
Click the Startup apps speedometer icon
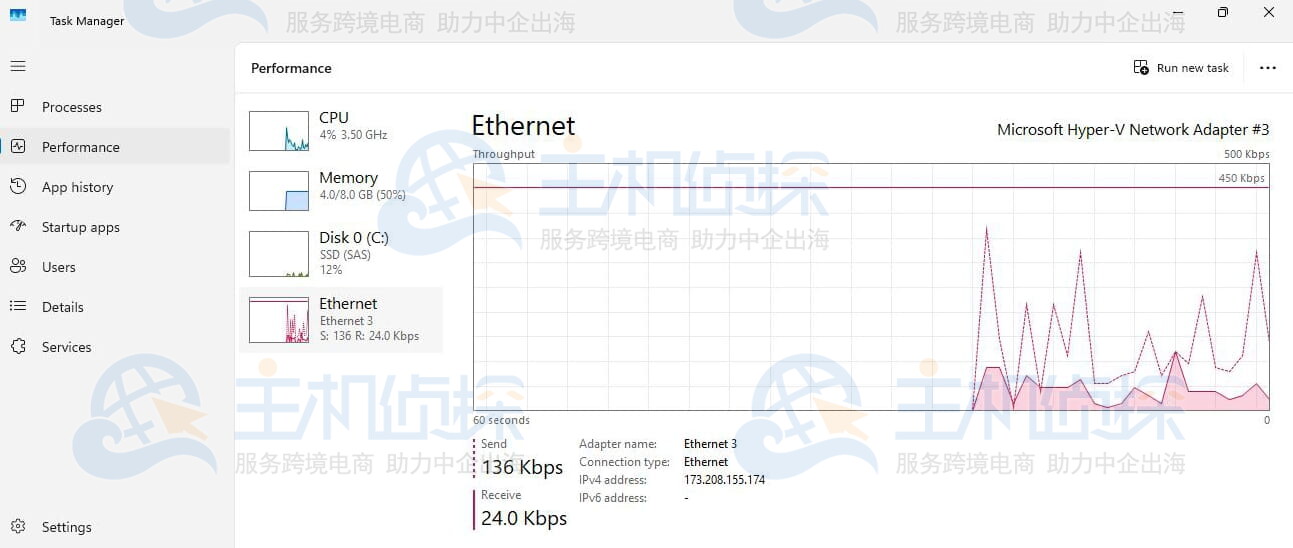pyautogui.click(x=17, y=226)
